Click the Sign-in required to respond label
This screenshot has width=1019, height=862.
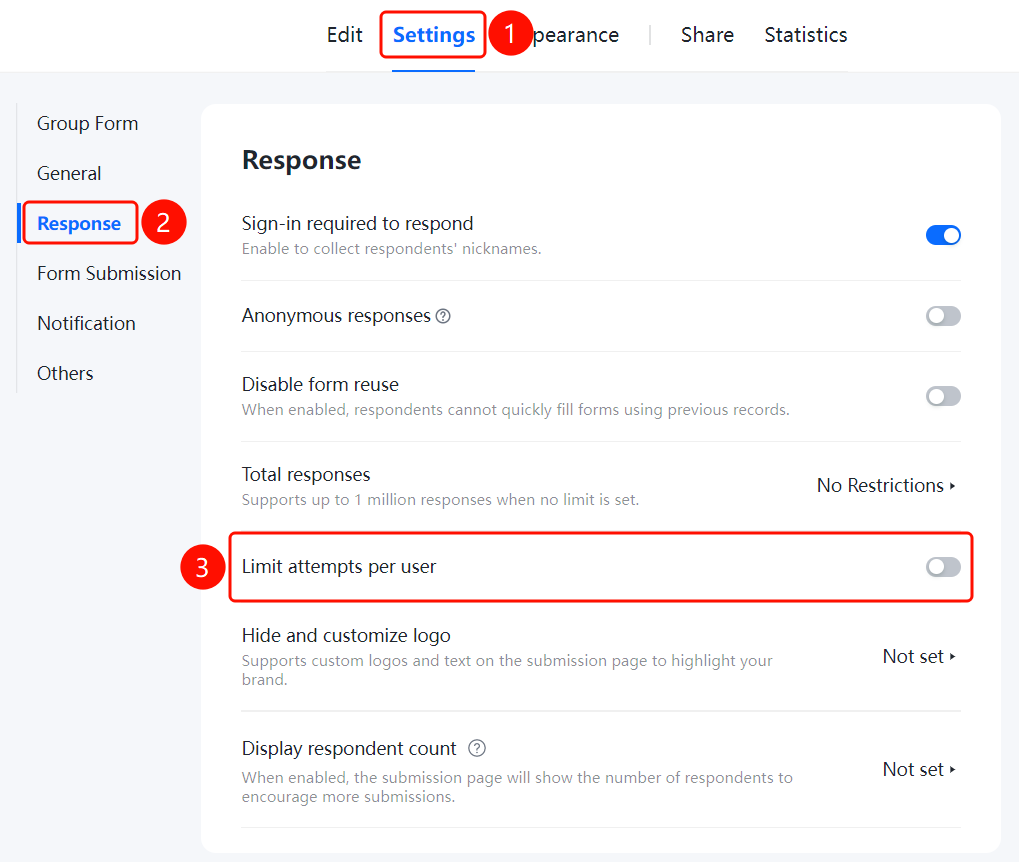coord(357,223)
